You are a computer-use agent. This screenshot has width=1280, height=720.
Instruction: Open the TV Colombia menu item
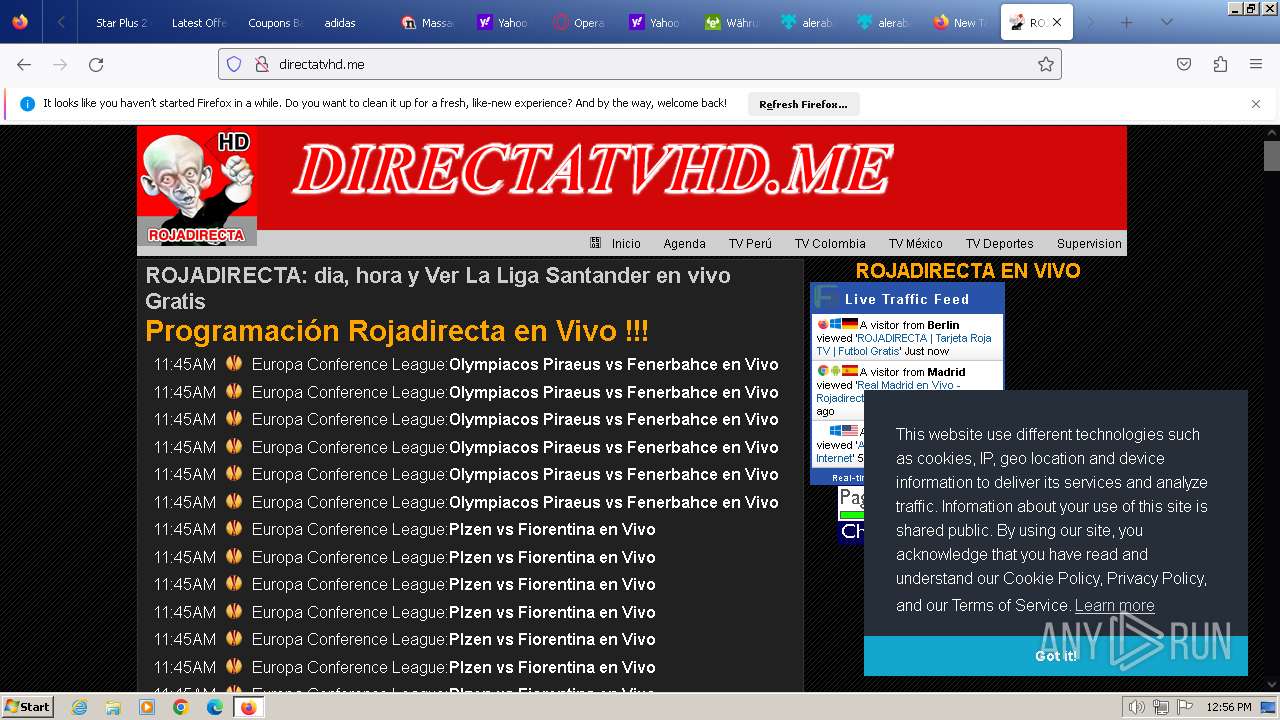830,243
